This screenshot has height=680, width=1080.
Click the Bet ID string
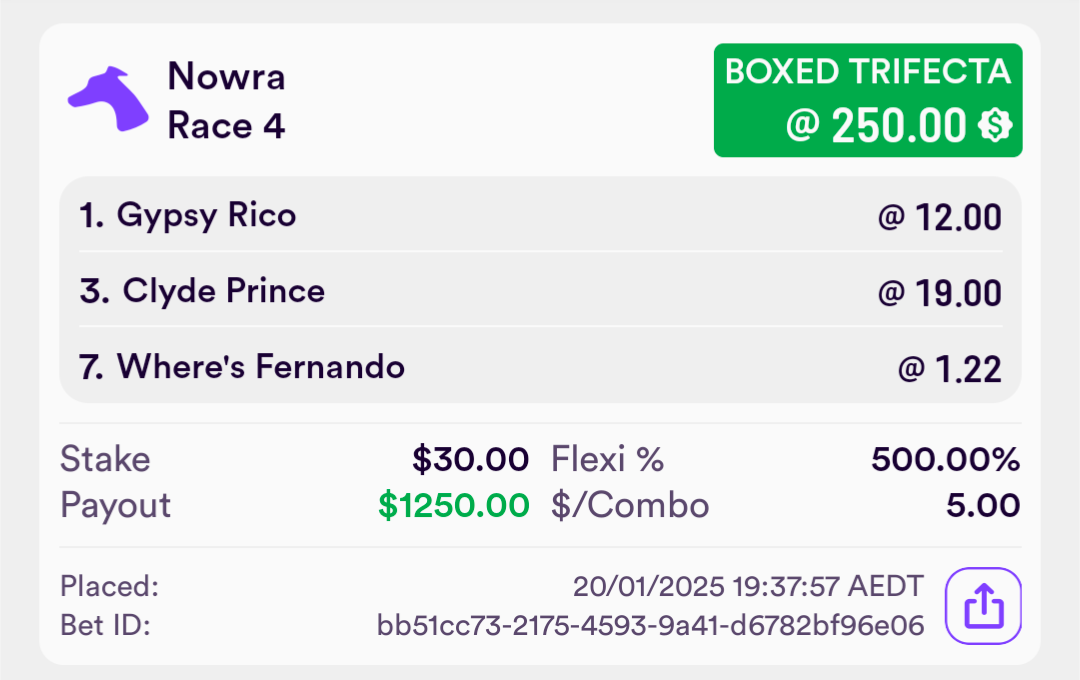pos(650,626)
